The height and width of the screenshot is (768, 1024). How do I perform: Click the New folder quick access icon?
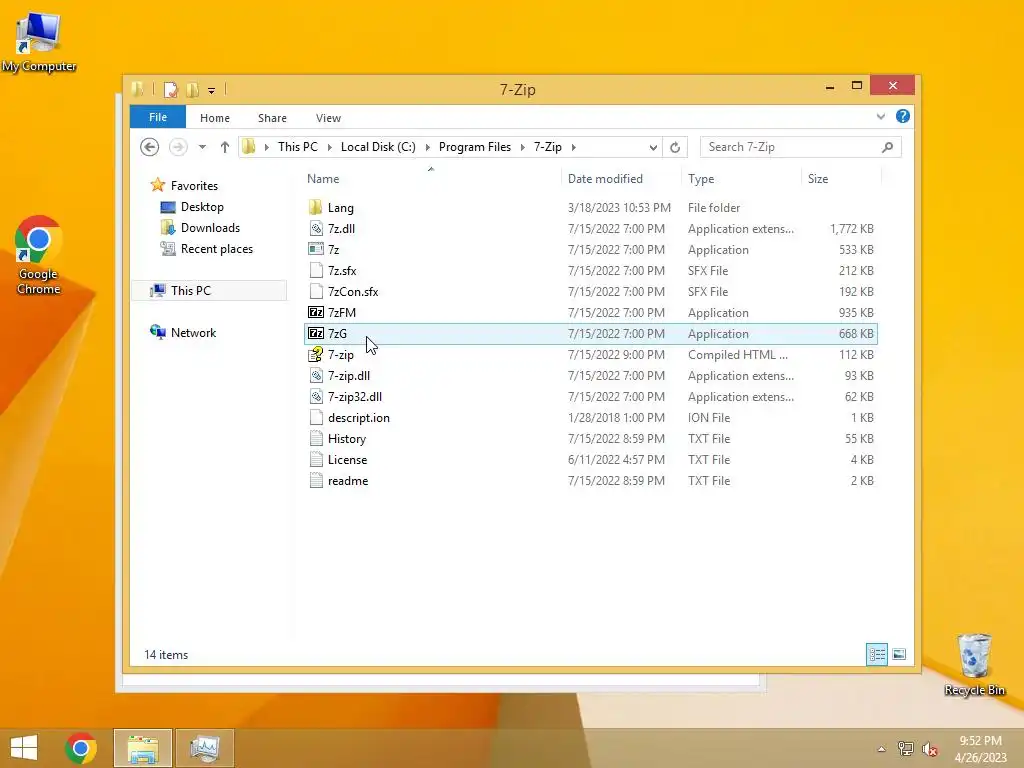[192, 89]
